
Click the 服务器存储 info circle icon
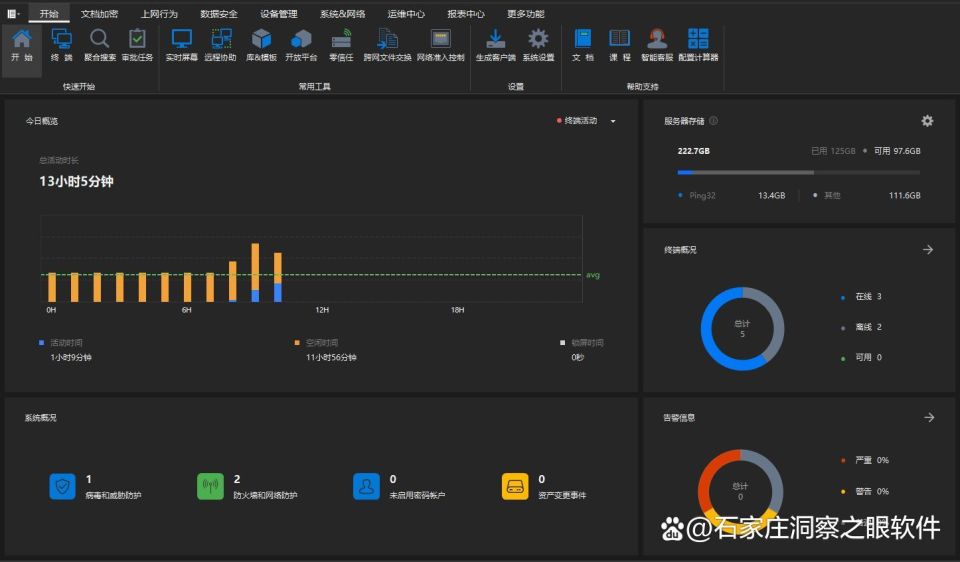point(713,121)
